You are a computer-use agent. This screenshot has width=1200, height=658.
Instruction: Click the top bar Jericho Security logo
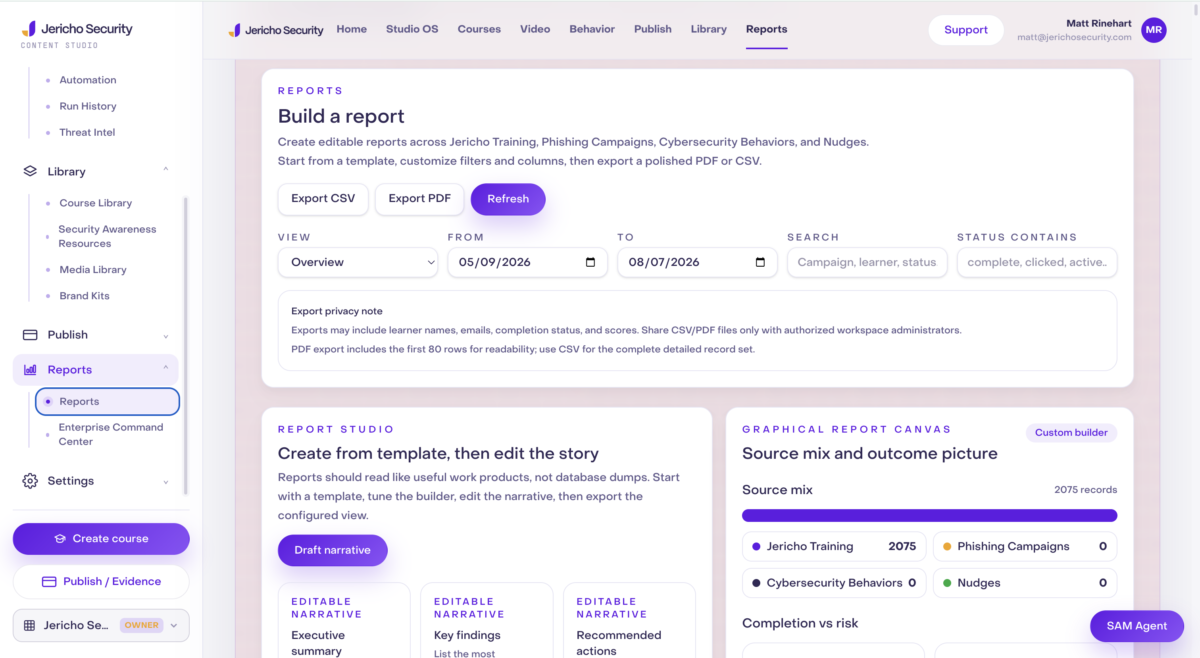tap(276, 30)
